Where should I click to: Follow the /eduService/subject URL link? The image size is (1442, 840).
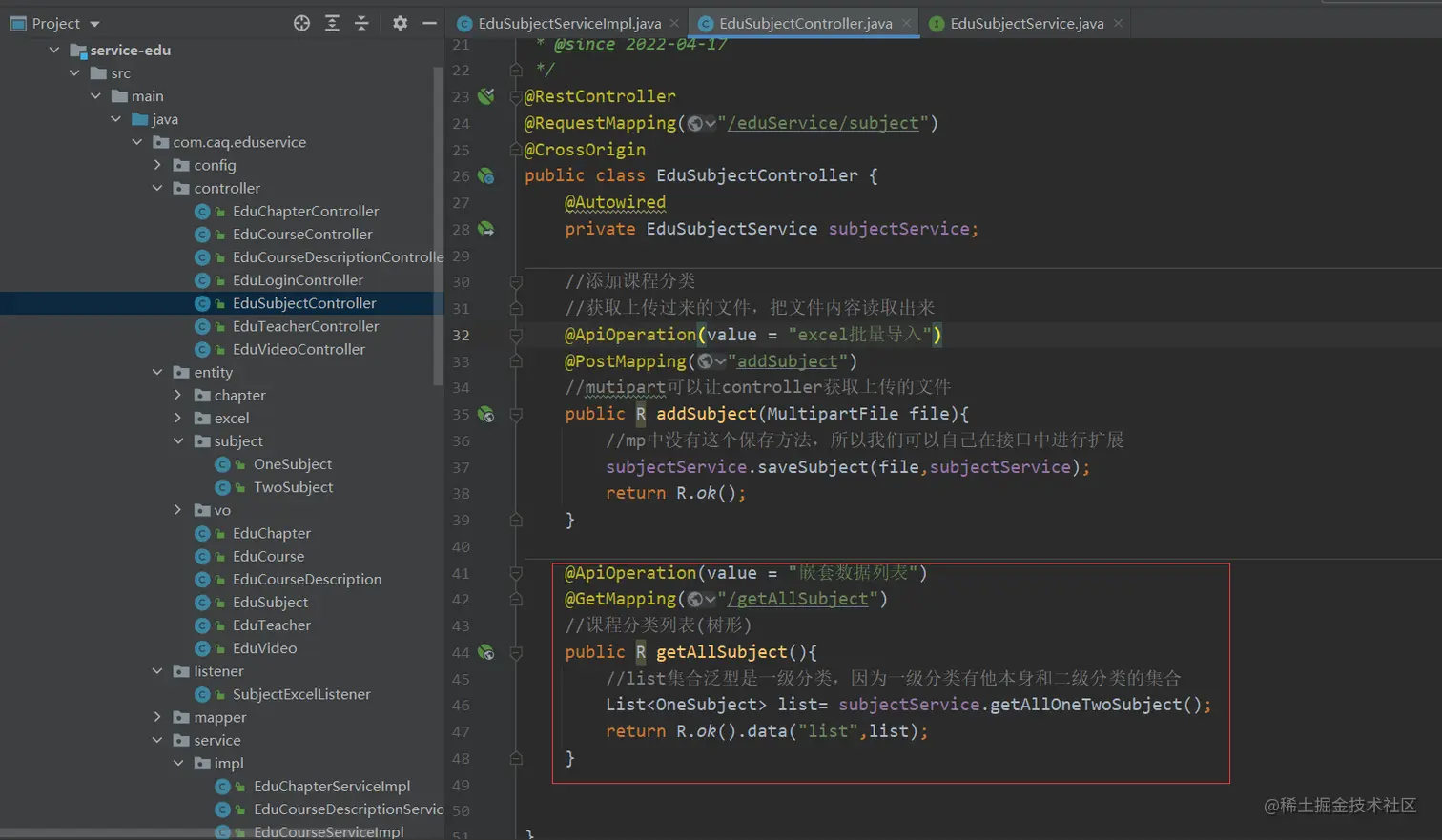pos(823,123)
